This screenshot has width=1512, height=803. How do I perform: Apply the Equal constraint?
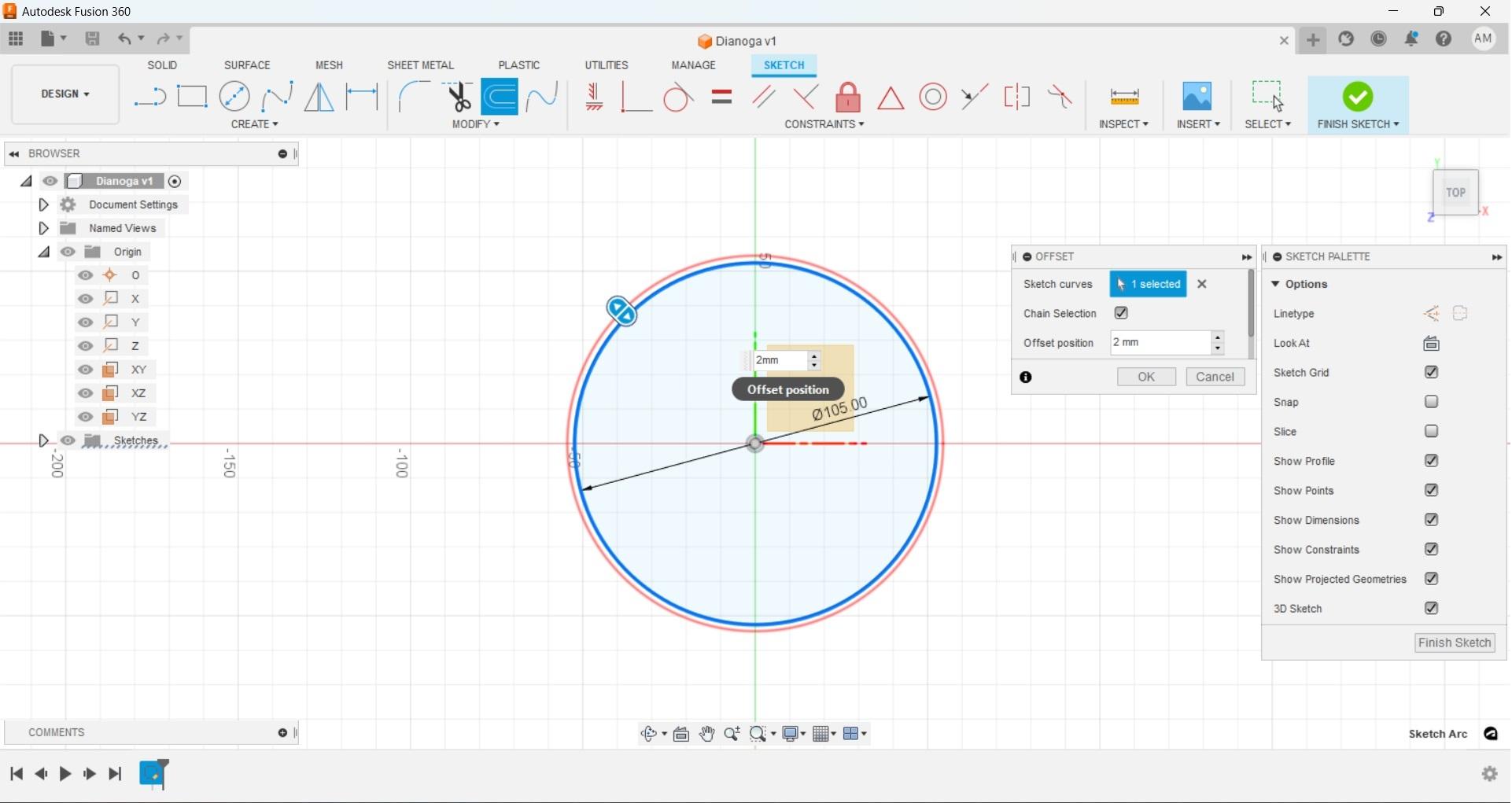point(721,97)
